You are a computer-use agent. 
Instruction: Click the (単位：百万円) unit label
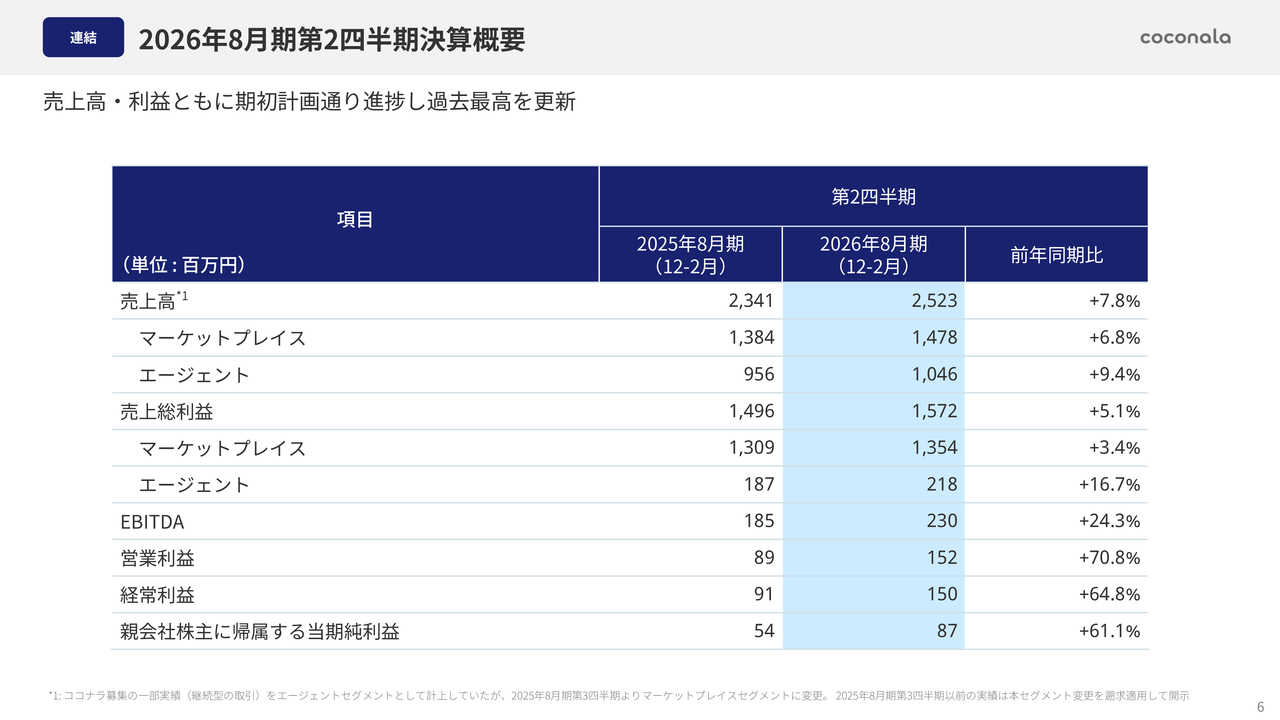[x=184, y=265]
